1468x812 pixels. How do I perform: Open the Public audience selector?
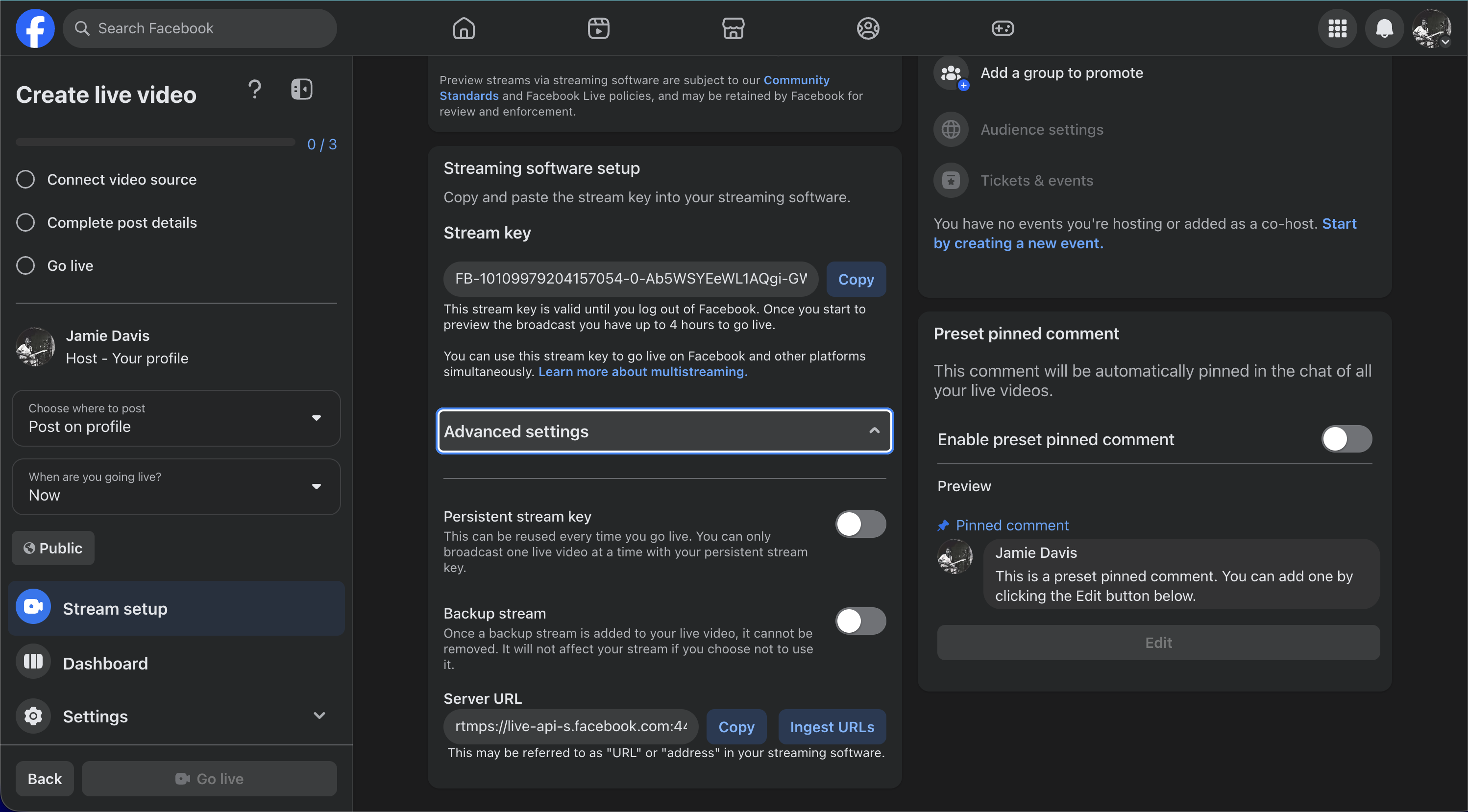pos(53,548)
